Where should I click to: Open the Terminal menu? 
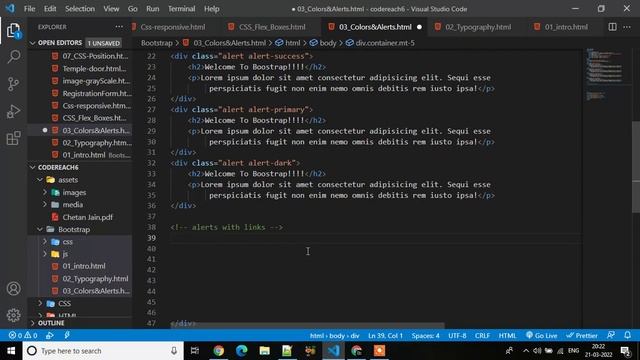(x=181, y=9)
